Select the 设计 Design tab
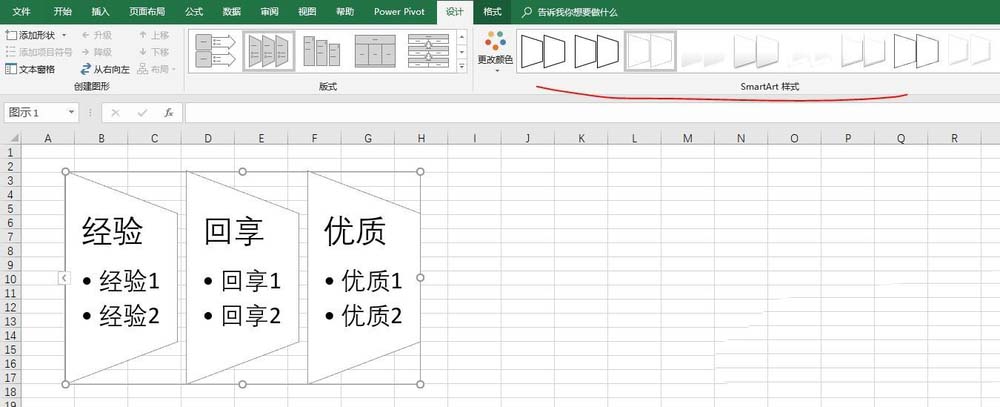1000x407 pixels. point(455,11)
